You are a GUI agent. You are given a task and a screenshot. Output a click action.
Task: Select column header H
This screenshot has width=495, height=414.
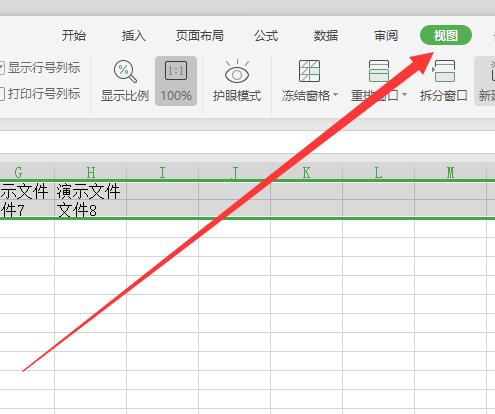(x=90, y=172)
